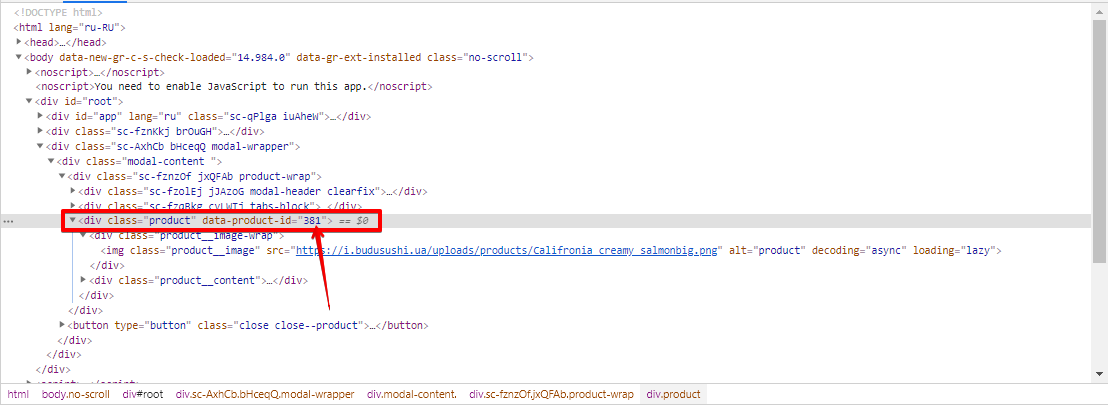This screenshot has width=1108, height=405.
Task: Expand the head element node
Action: click(x=19, y=43)
